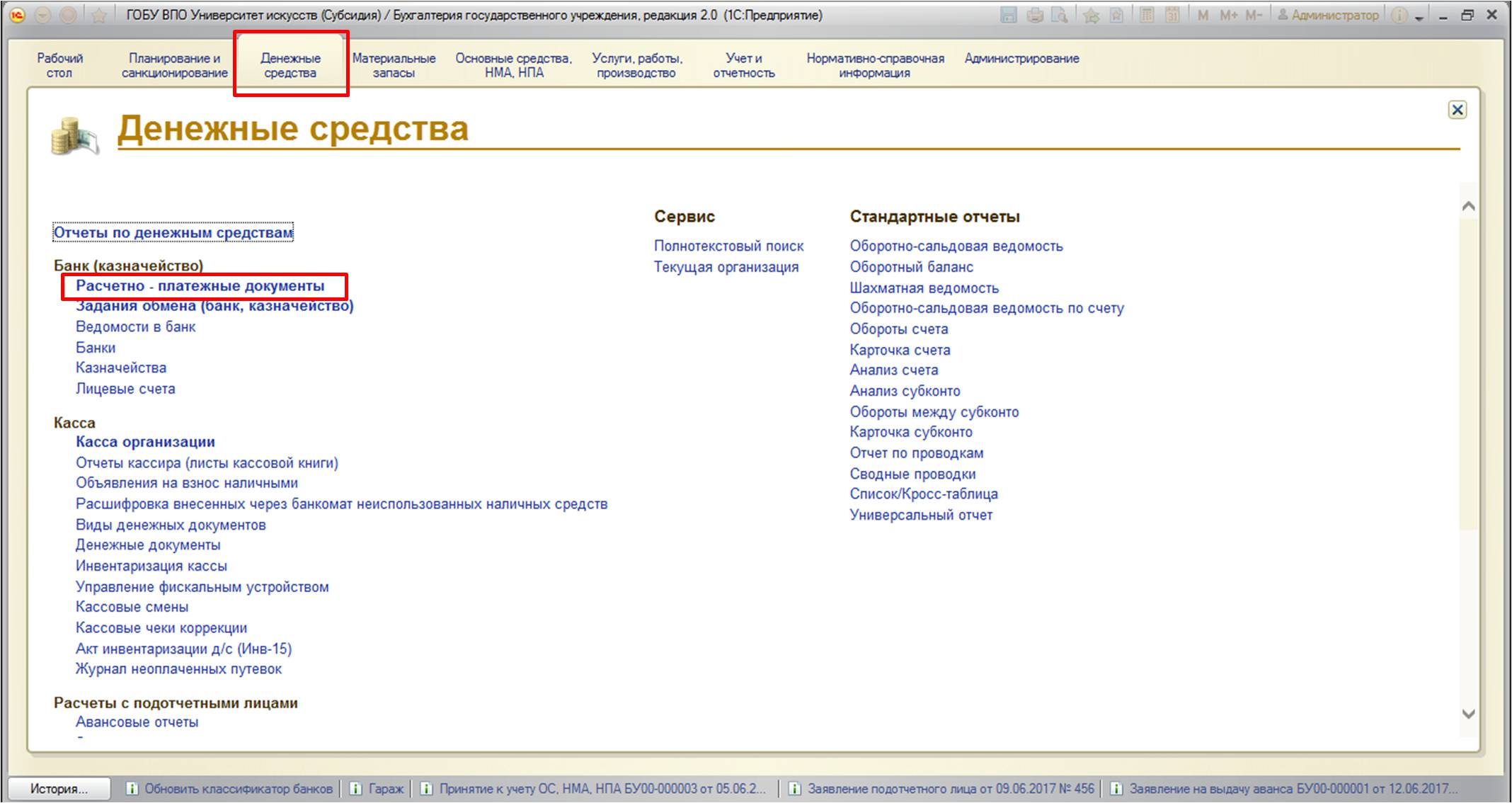Click the yellow info icon near Администратор
Screen dimensions: 1512x803
click(x=1399, y=15)
